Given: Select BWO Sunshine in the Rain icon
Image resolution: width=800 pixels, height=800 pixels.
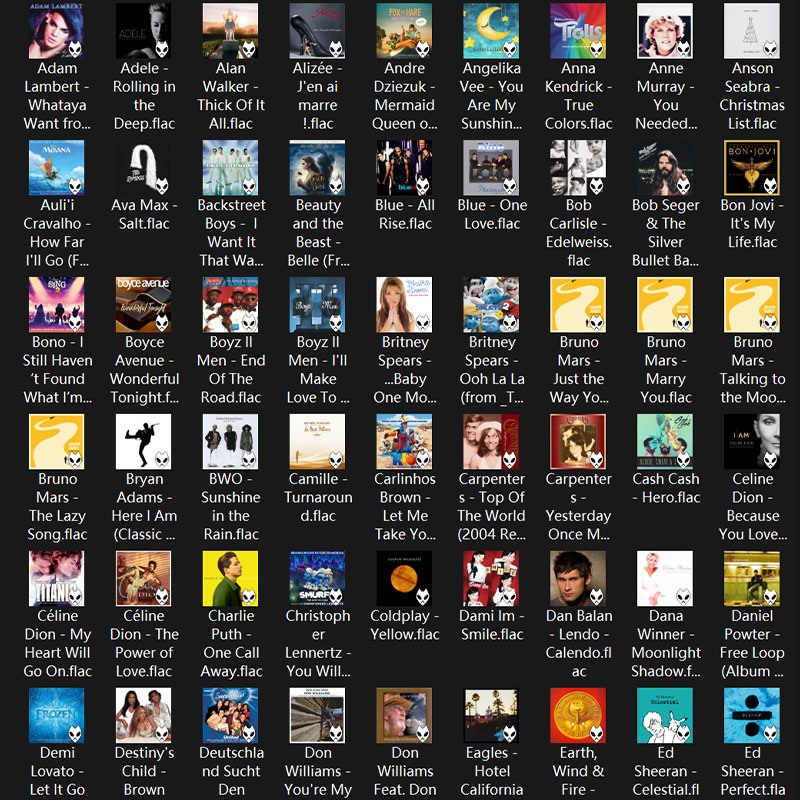Looking at the screenshot, I should click(230, 441).
